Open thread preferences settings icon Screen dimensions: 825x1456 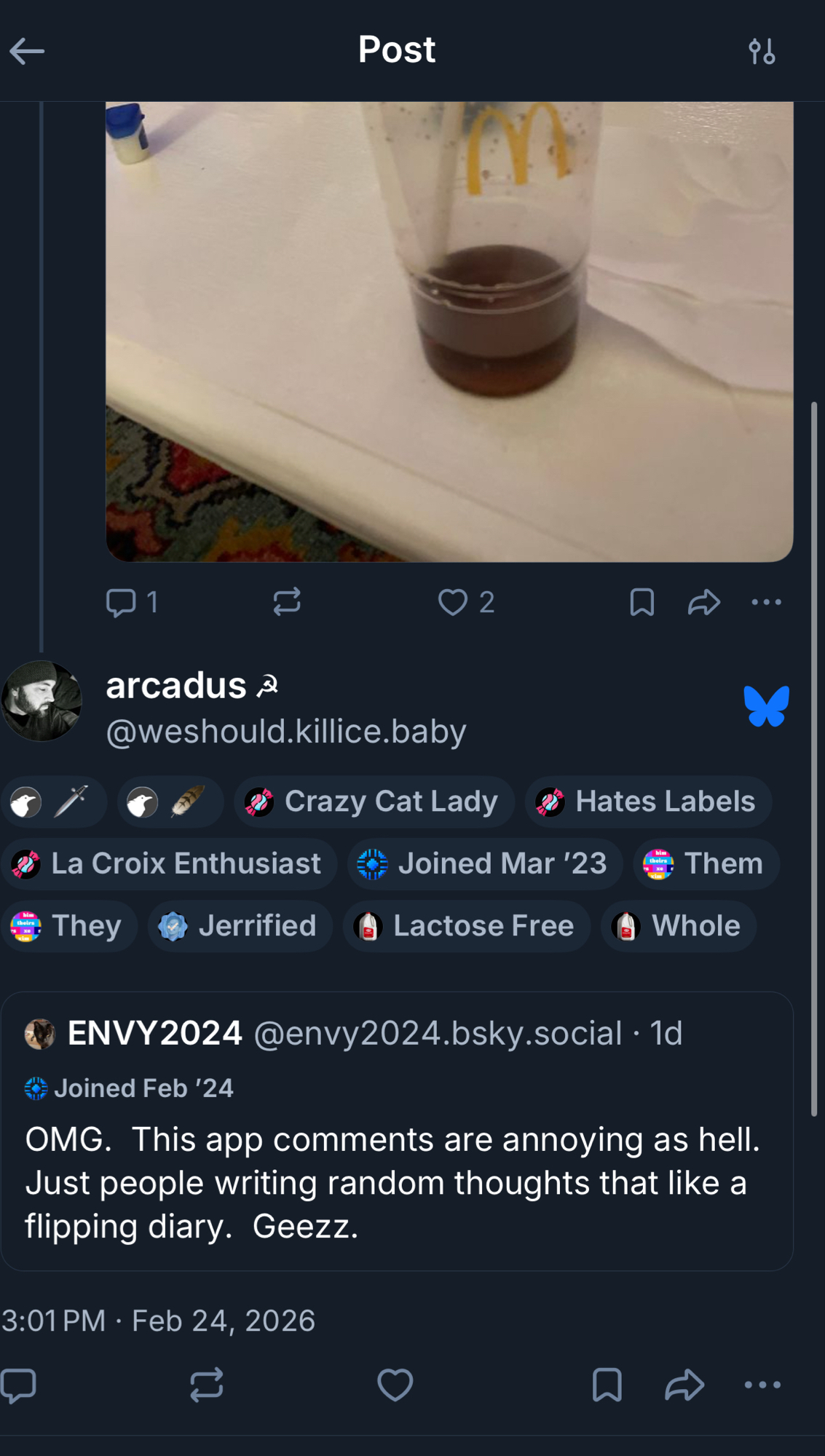(762, 51)
